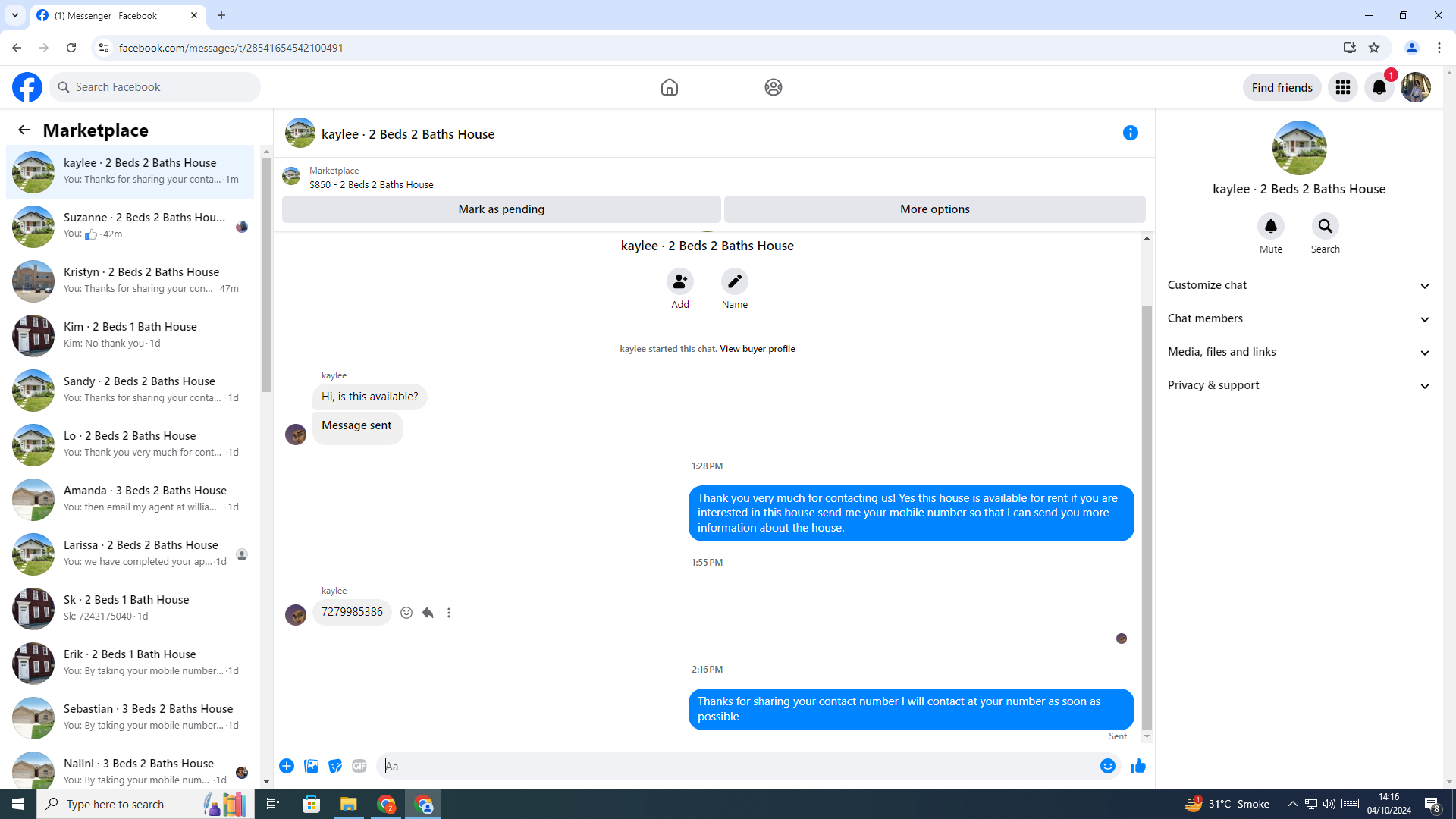The height and width of the screenshot is (819, 1456).
Task: Bookmark this page with the star icon
Action: click(1374, 48)
